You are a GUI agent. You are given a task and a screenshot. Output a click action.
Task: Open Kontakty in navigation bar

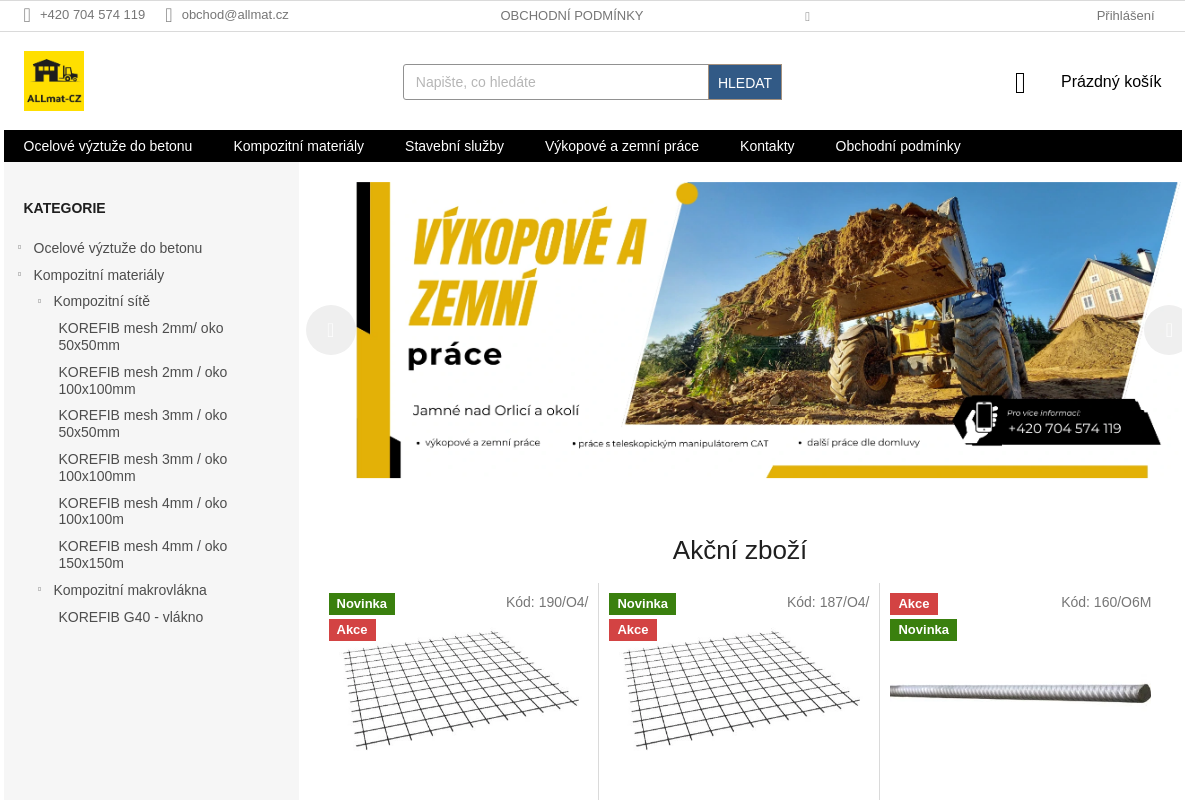(766, 146)
